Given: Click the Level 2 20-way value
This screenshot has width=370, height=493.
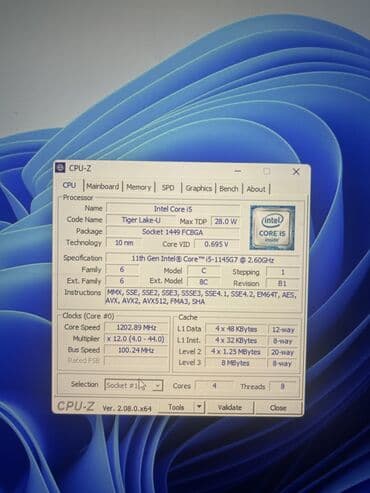Looking at the screenshot, I should pos(283,352).
